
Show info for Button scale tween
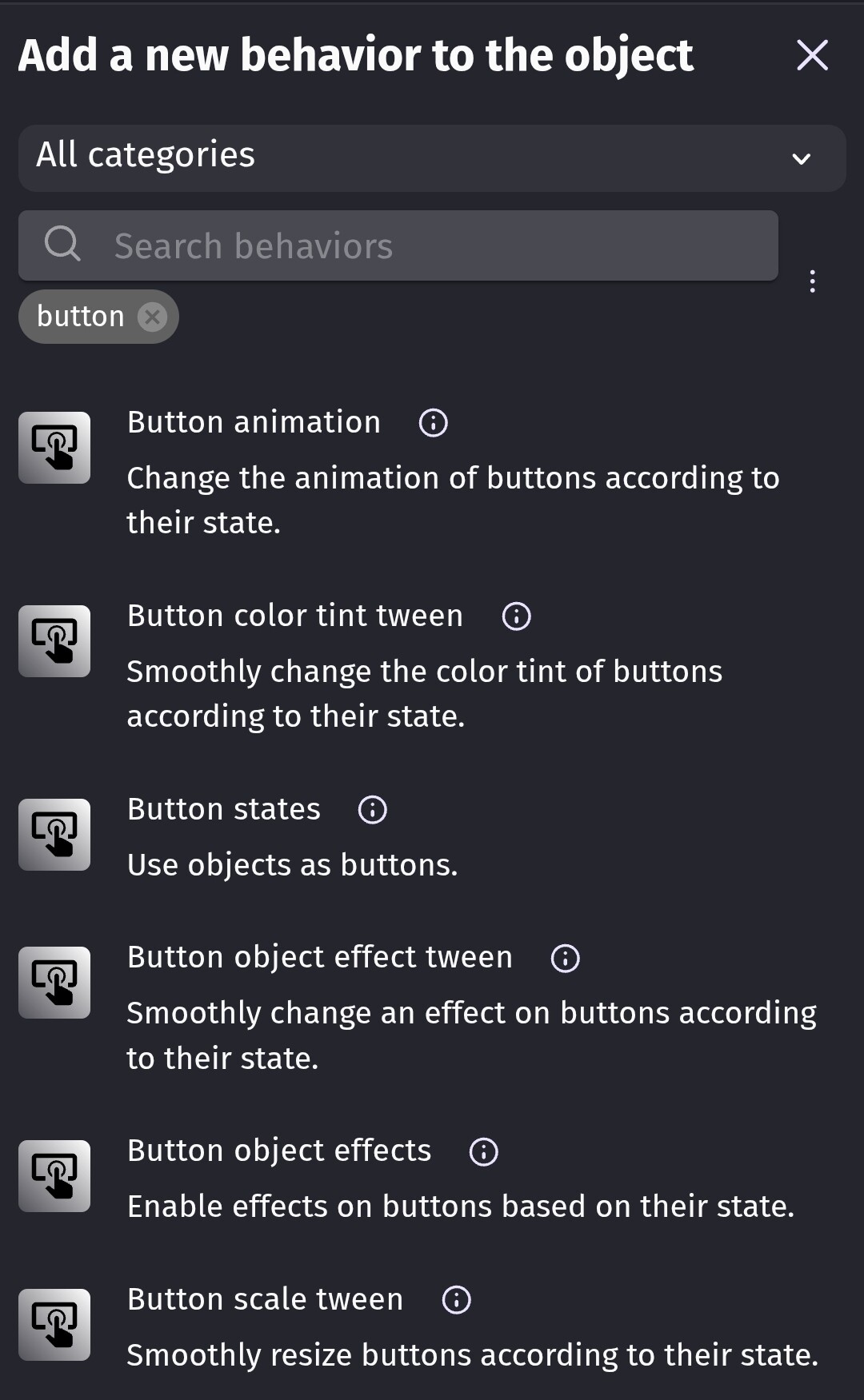point(457,1300)
